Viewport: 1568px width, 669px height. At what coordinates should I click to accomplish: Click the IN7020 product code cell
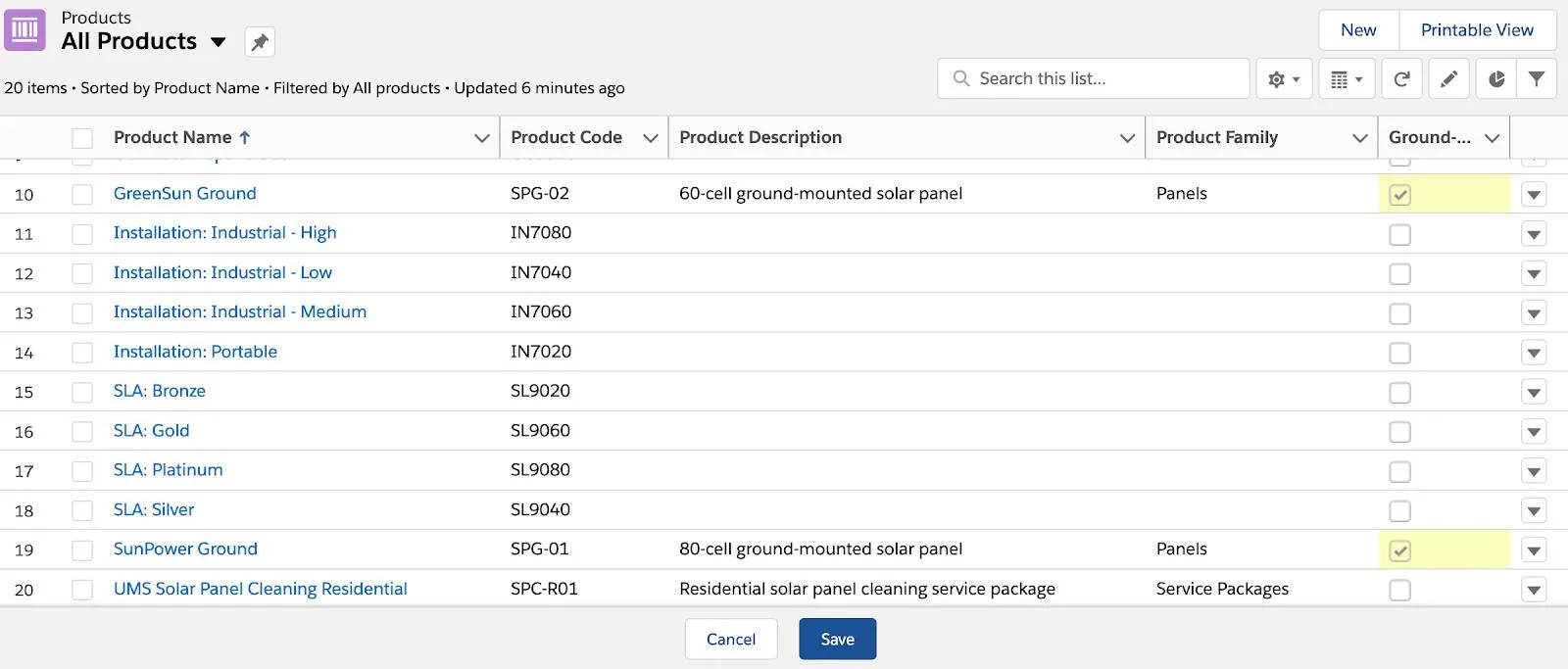pyautogui.click(x=541, y=352)
